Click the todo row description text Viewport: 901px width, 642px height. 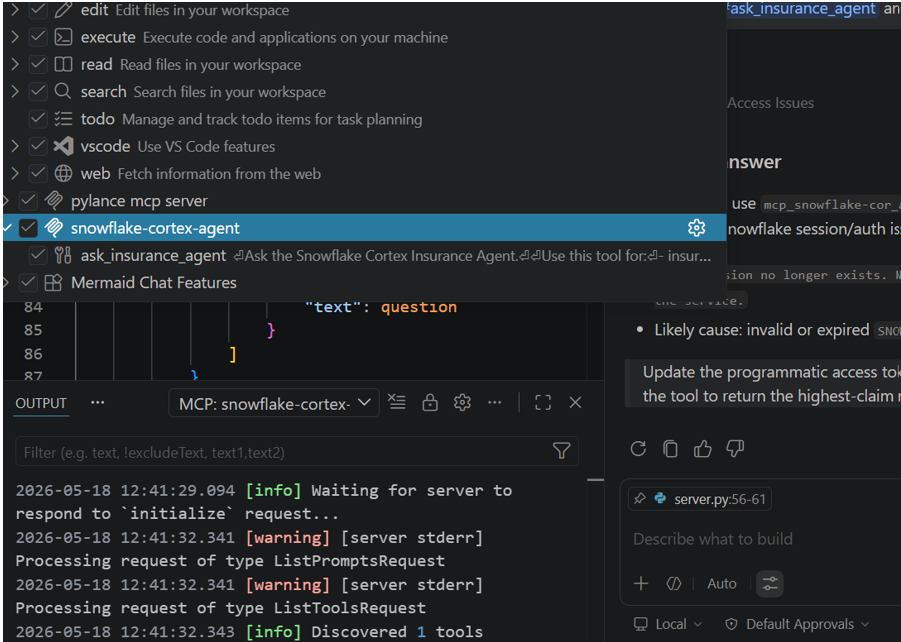pos(272,119)
